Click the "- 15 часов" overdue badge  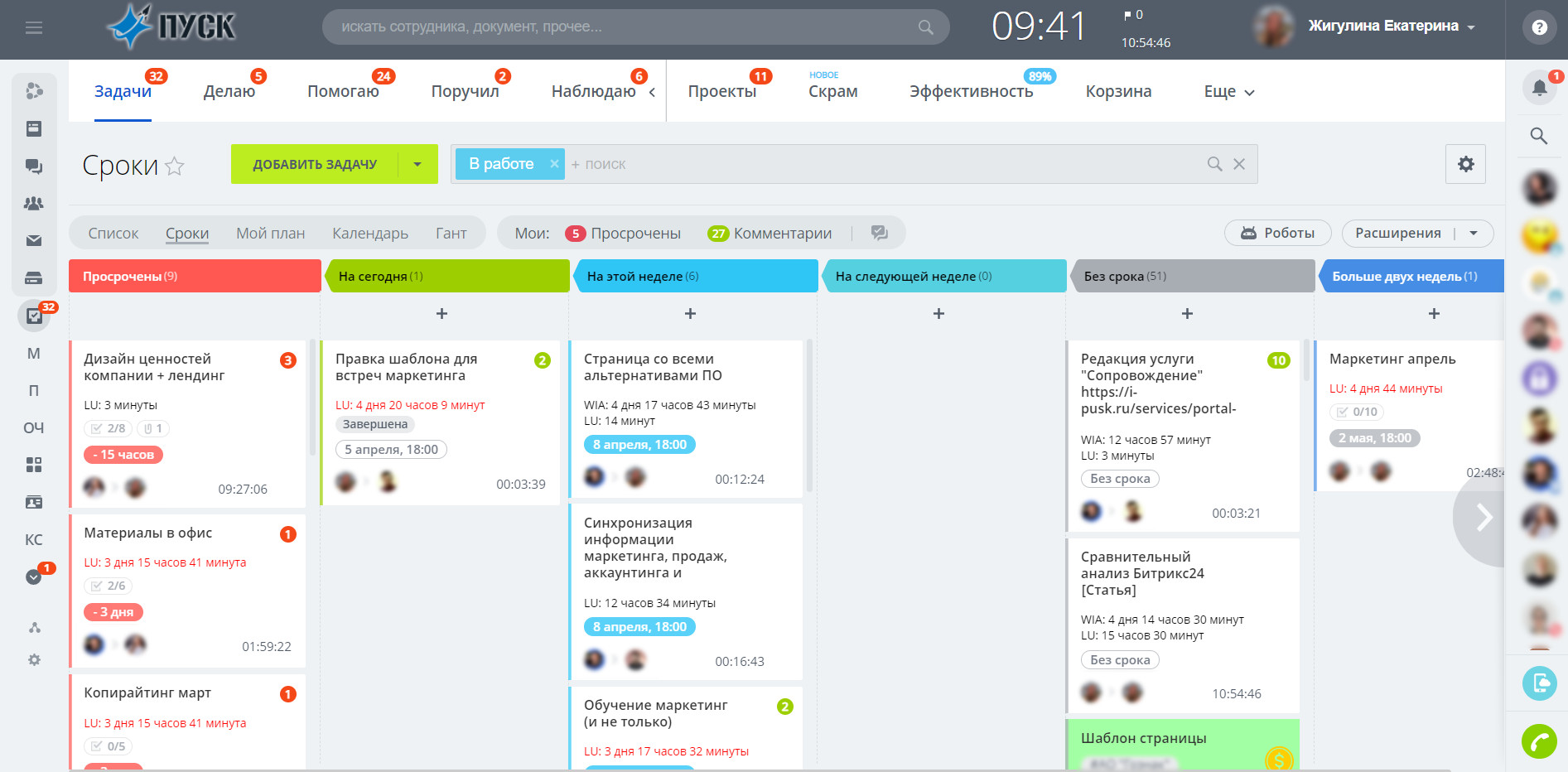(x=123, y=455)
